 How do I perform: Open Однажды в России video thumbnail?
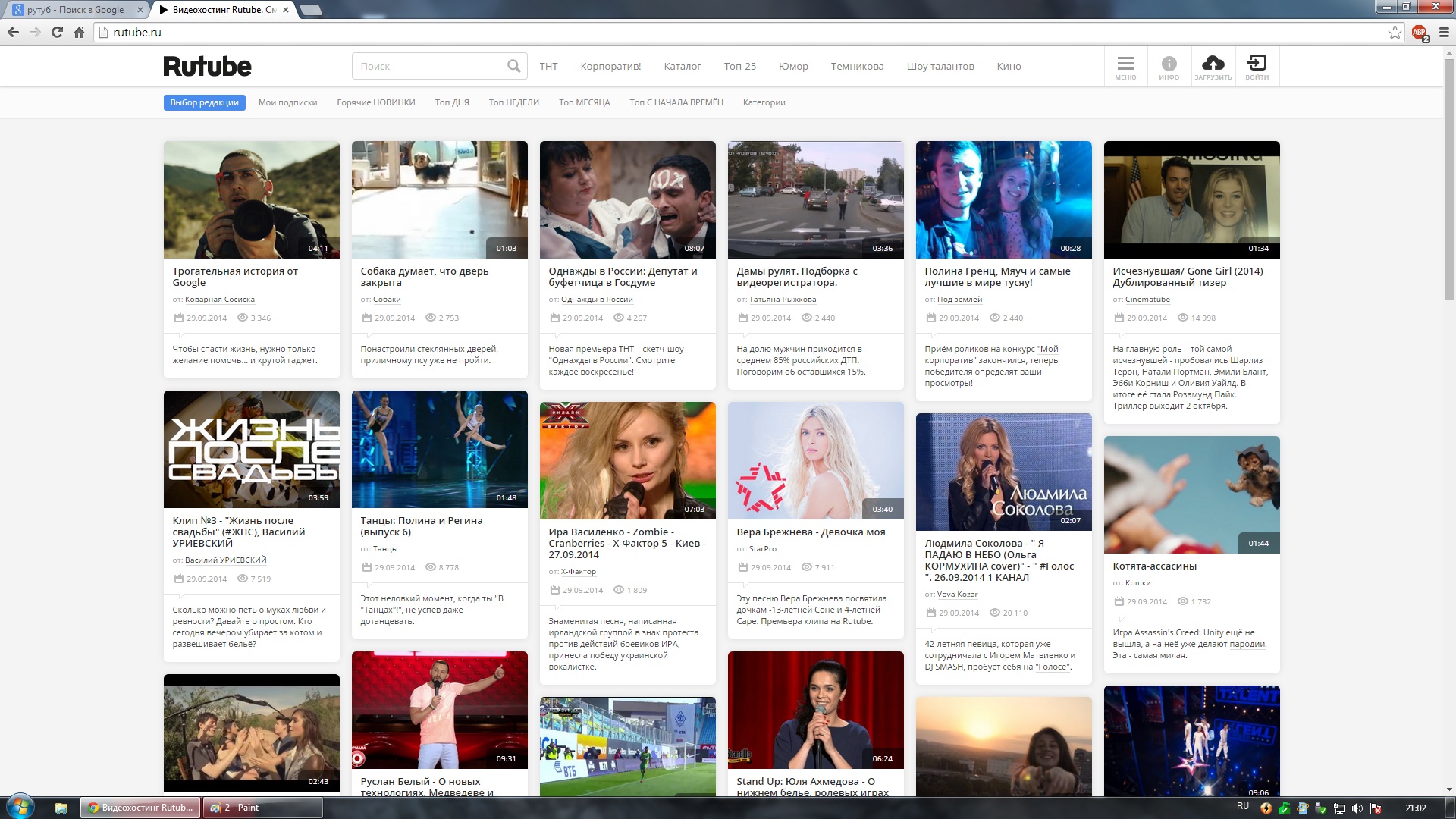tap(628, 199)
